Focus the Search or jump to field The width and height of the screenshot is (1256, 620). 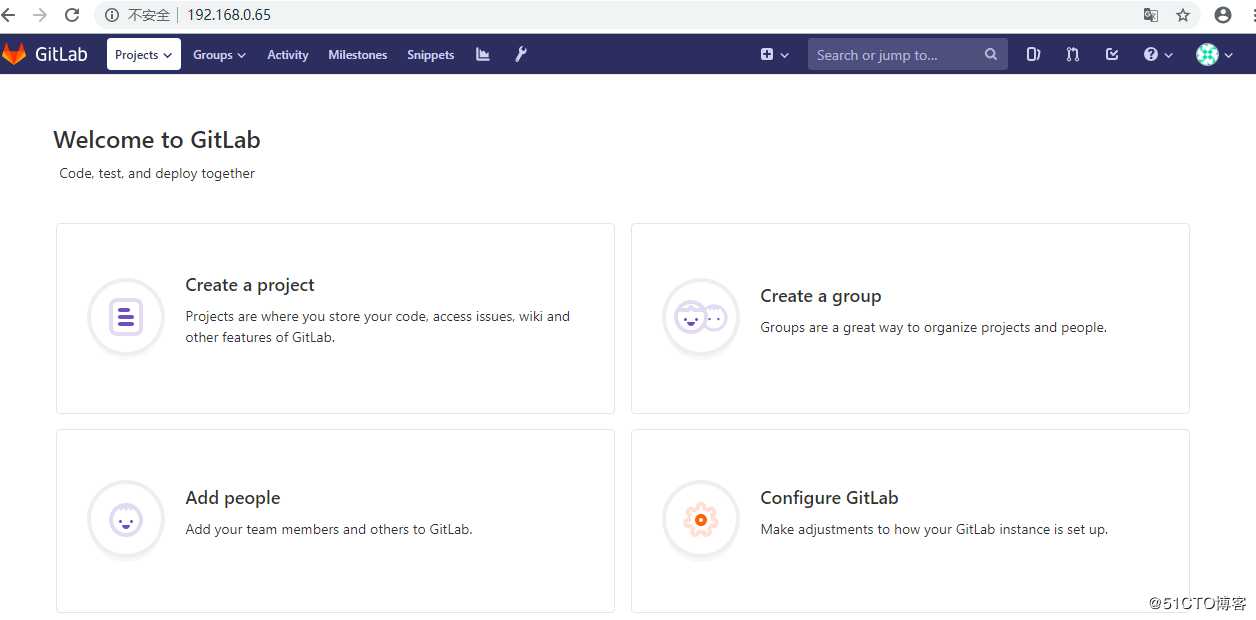tap(907, 54)
